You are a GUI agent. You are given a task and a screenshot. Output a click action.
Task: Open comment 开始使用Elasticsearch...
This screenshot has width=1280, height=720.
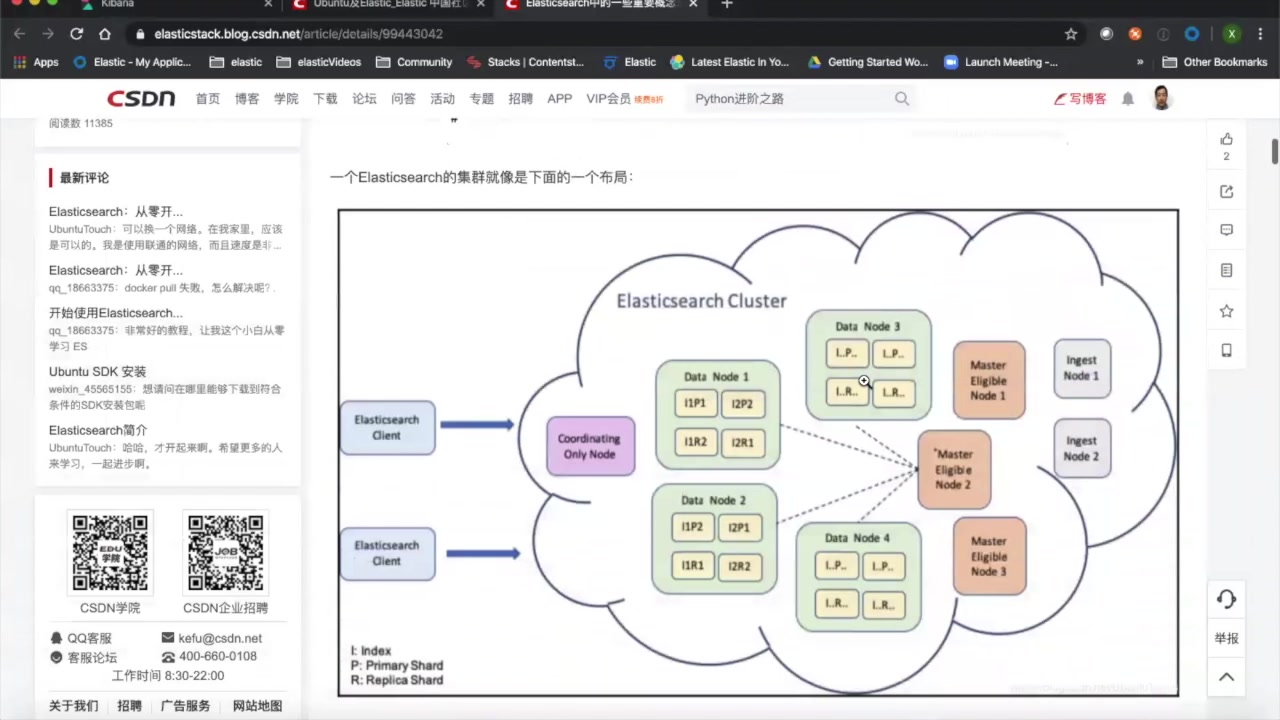tap(116, 313)
